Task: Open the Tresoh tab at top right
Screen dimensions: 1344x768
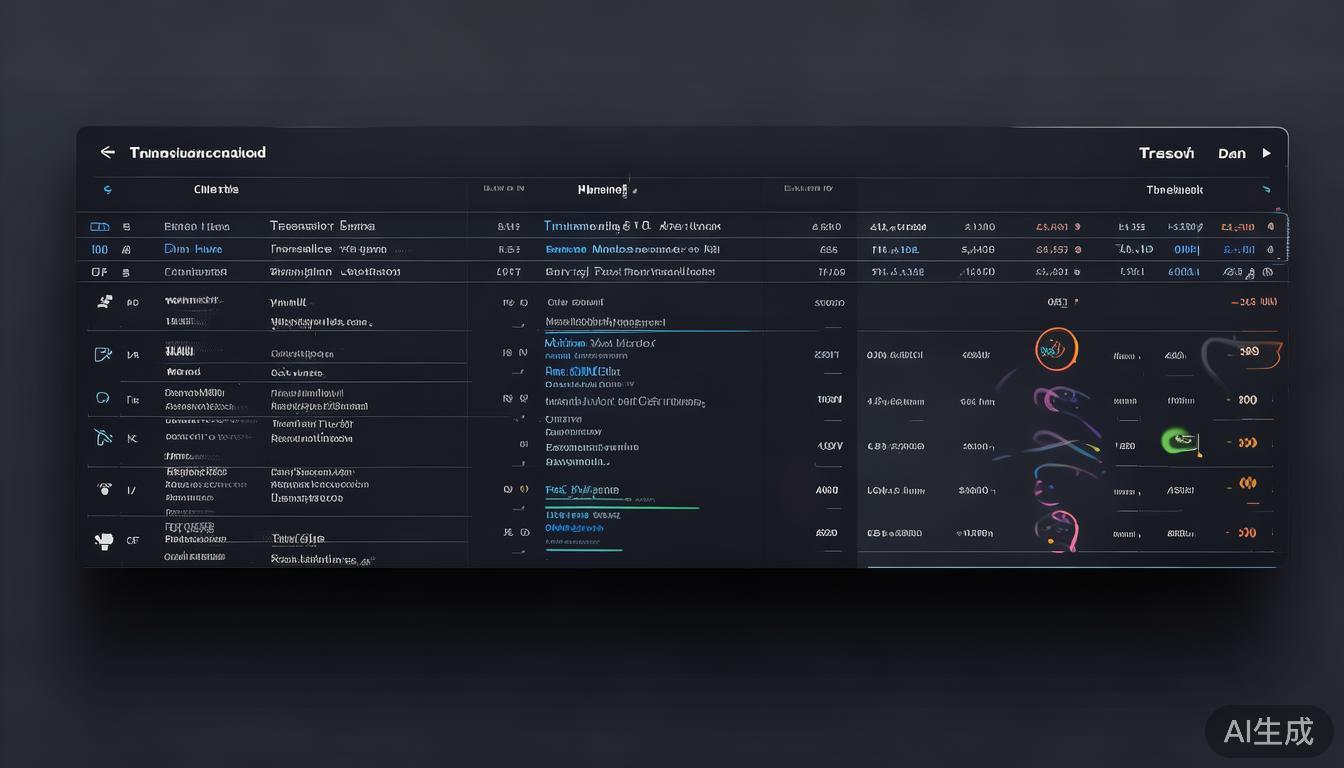Action: click(1166, 153)
